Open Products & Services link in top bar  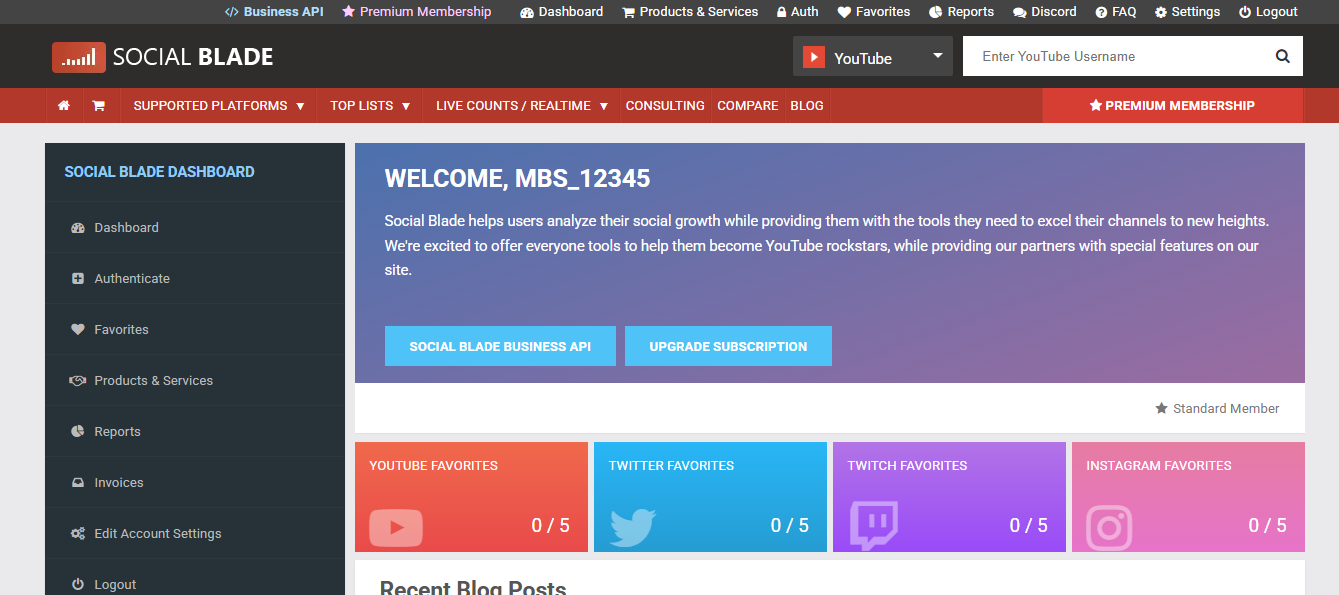[x=690, y=12]
